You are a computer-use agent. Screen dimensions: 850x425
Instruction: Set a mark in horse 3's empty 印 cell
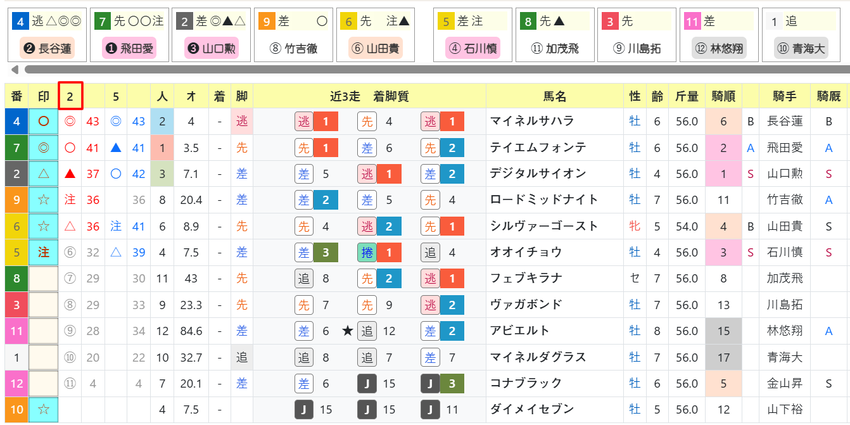(44, 304)
